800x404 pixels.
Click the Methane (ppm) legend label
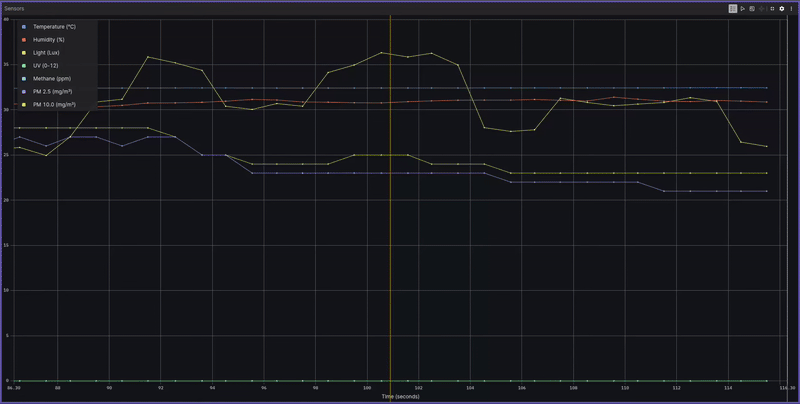[x=52, y=78]
